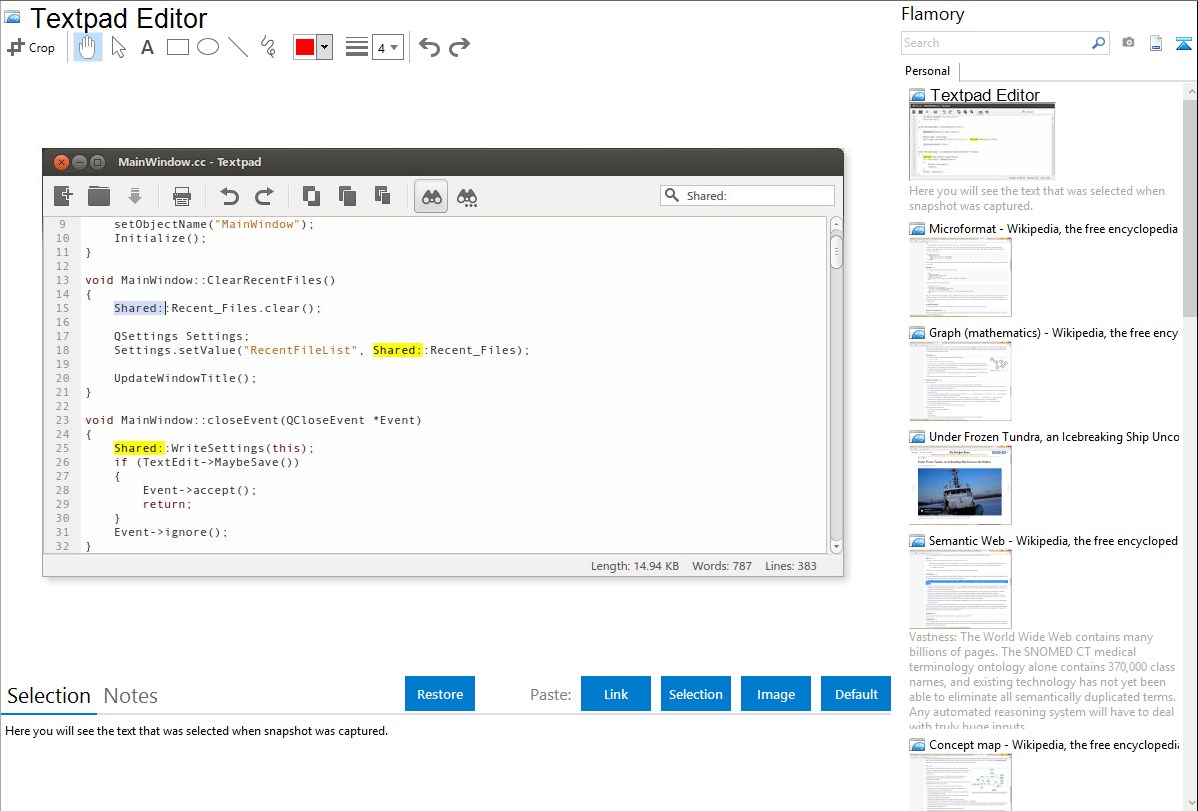Switch to the Notes tab
Viewport: 1198px width, 811px height.
click(131, 696)
